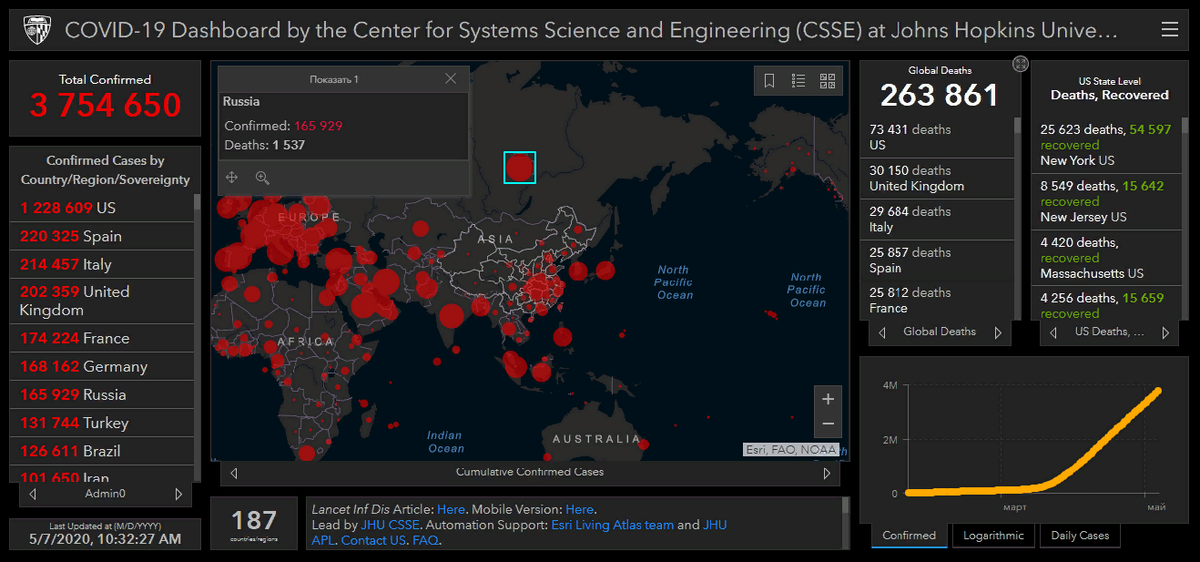Zoom to Russia using magnifier icon

pos(262,177)
